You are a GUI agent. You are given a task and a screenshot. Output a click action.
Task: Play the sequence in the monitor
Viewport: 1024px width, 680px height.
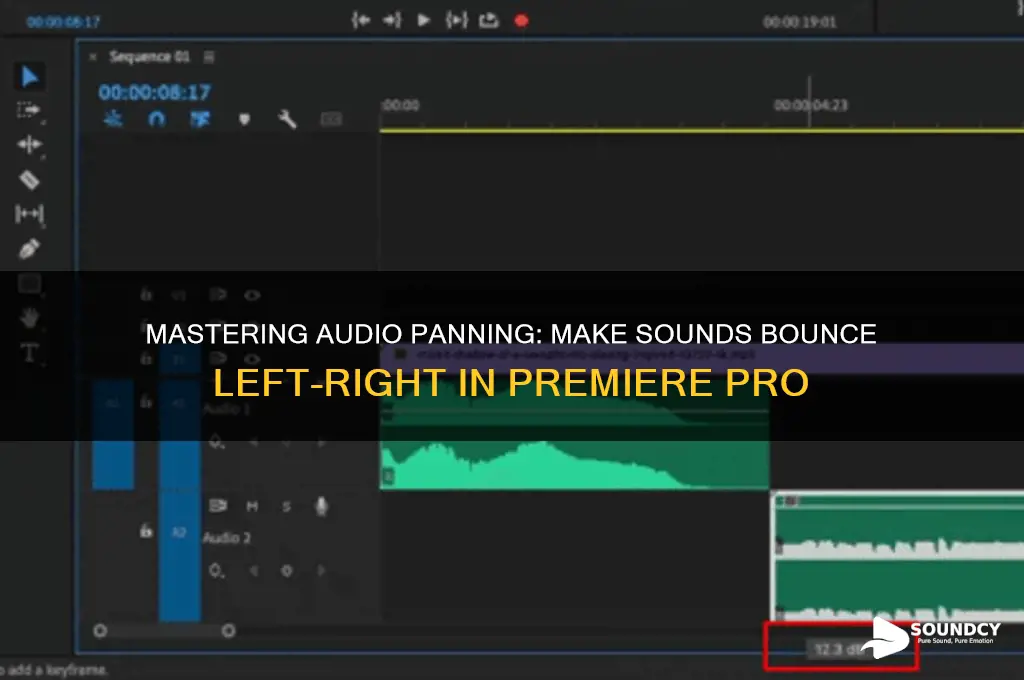click(424, 21)
